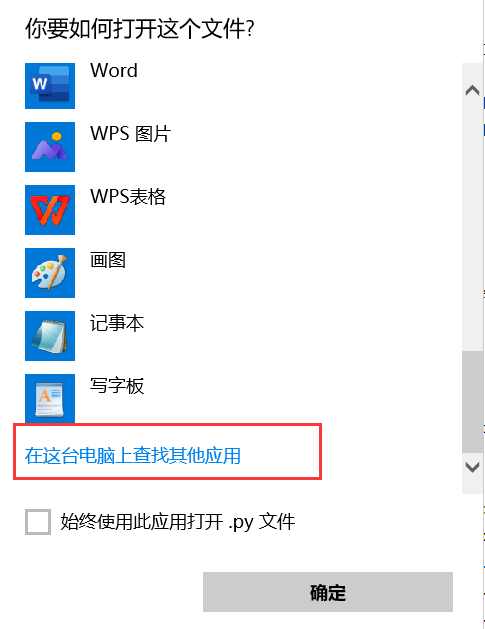485x629 pixels.
Task: Click the scrollbar track above the thumb
Action: tap(472, 225)
